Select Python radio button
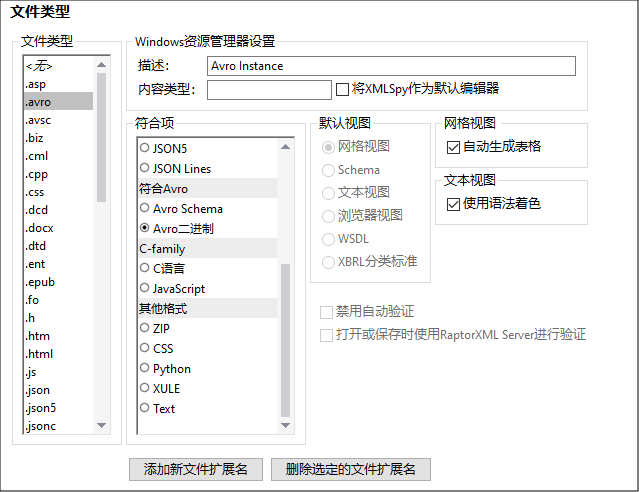Viewport: 639px width, 492px height. (144, 368)
